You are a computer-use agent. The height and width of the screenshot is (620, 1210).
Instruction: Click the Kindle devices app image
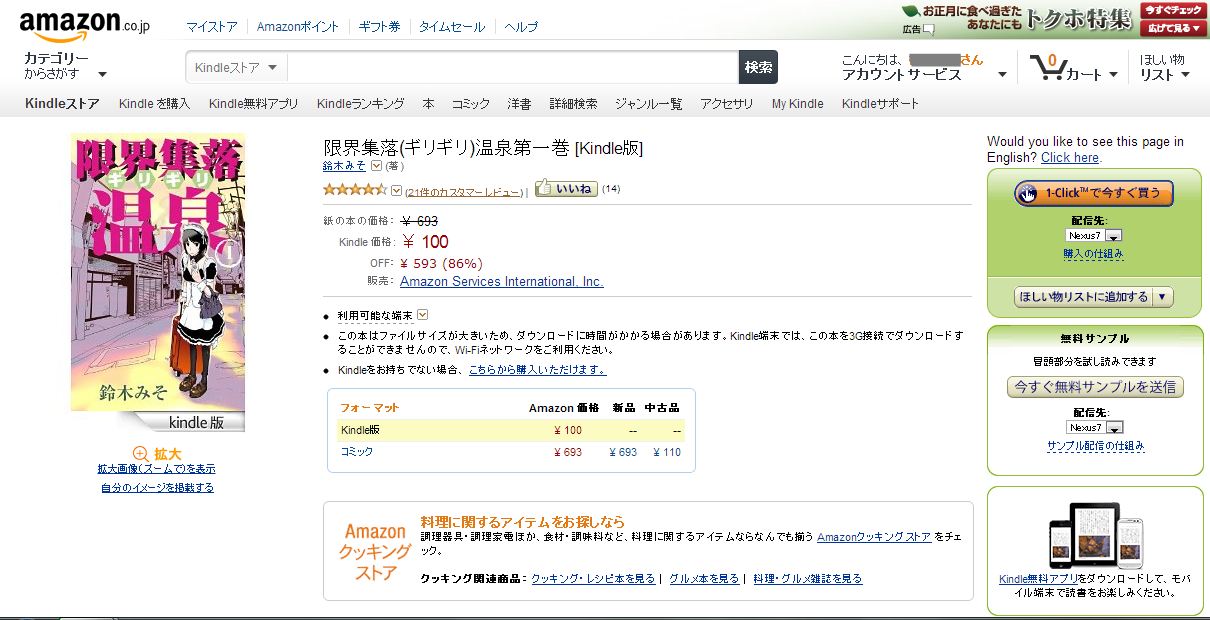click(x=1095, y=536)
